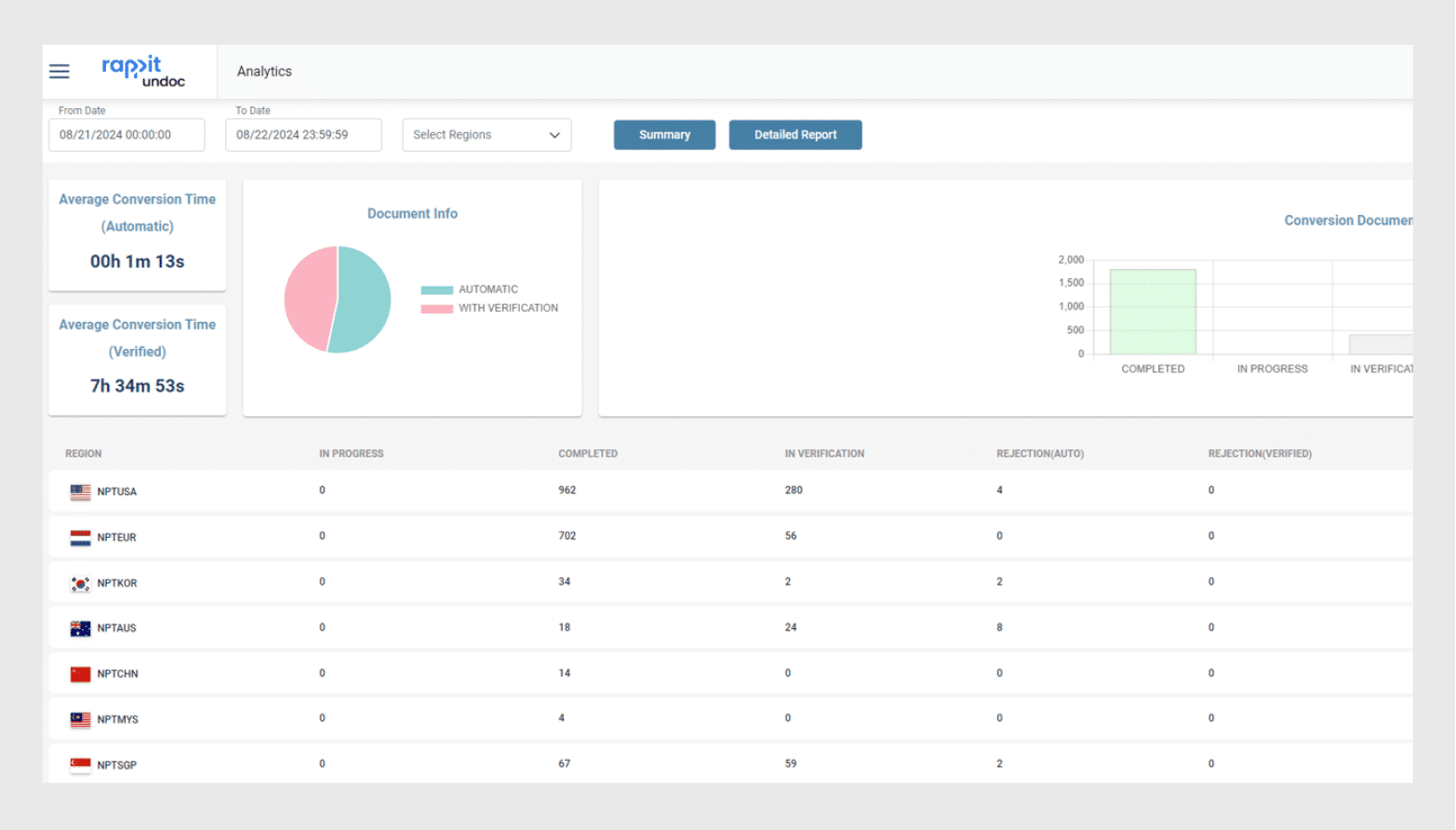Collapse the Select Regions list chevron
The width and height of the screenshot is (1456, 830).
(x=555, y=134)
